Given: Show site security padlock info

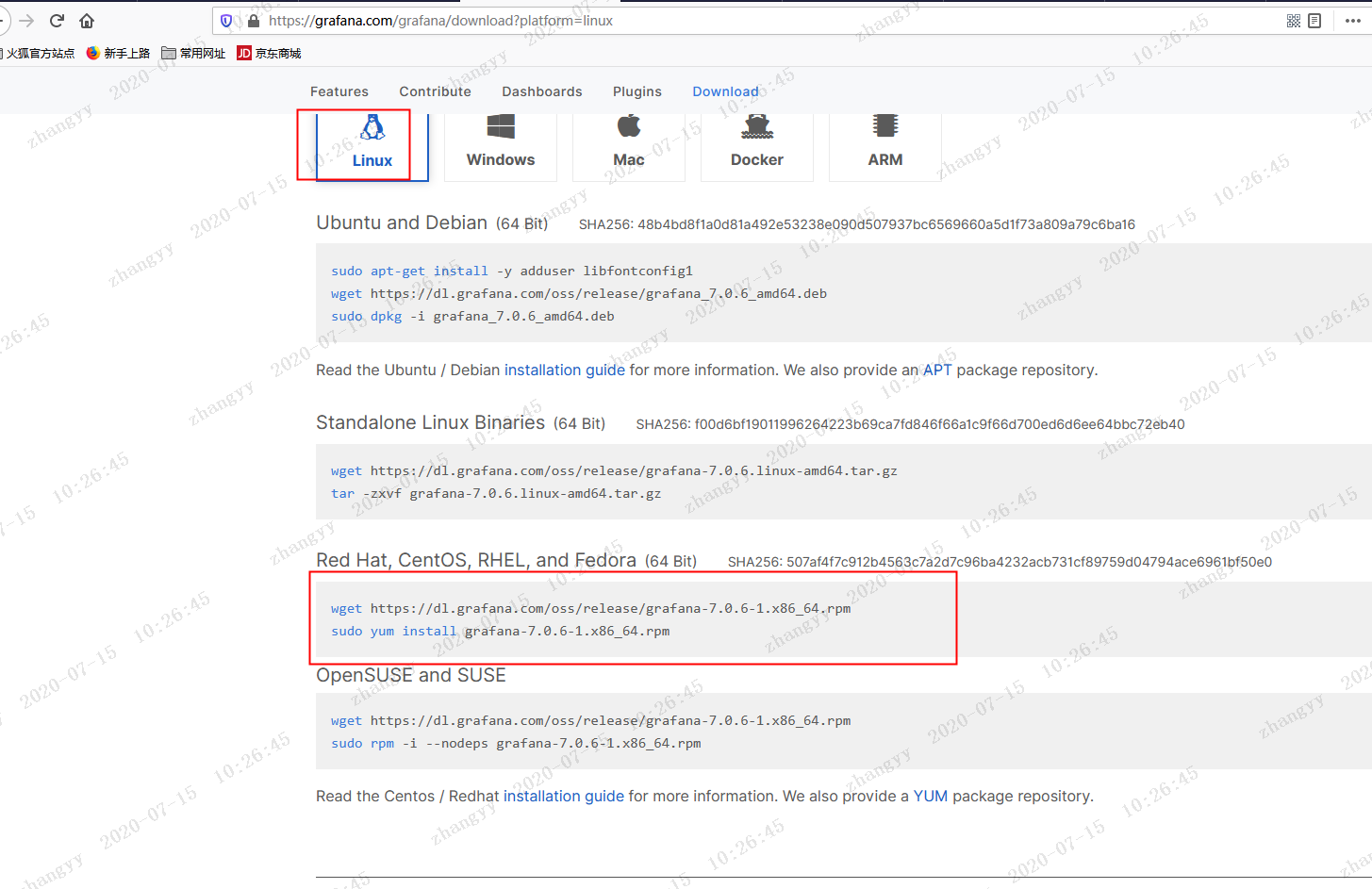Looking at the screenshot, I should click(253, 21).
